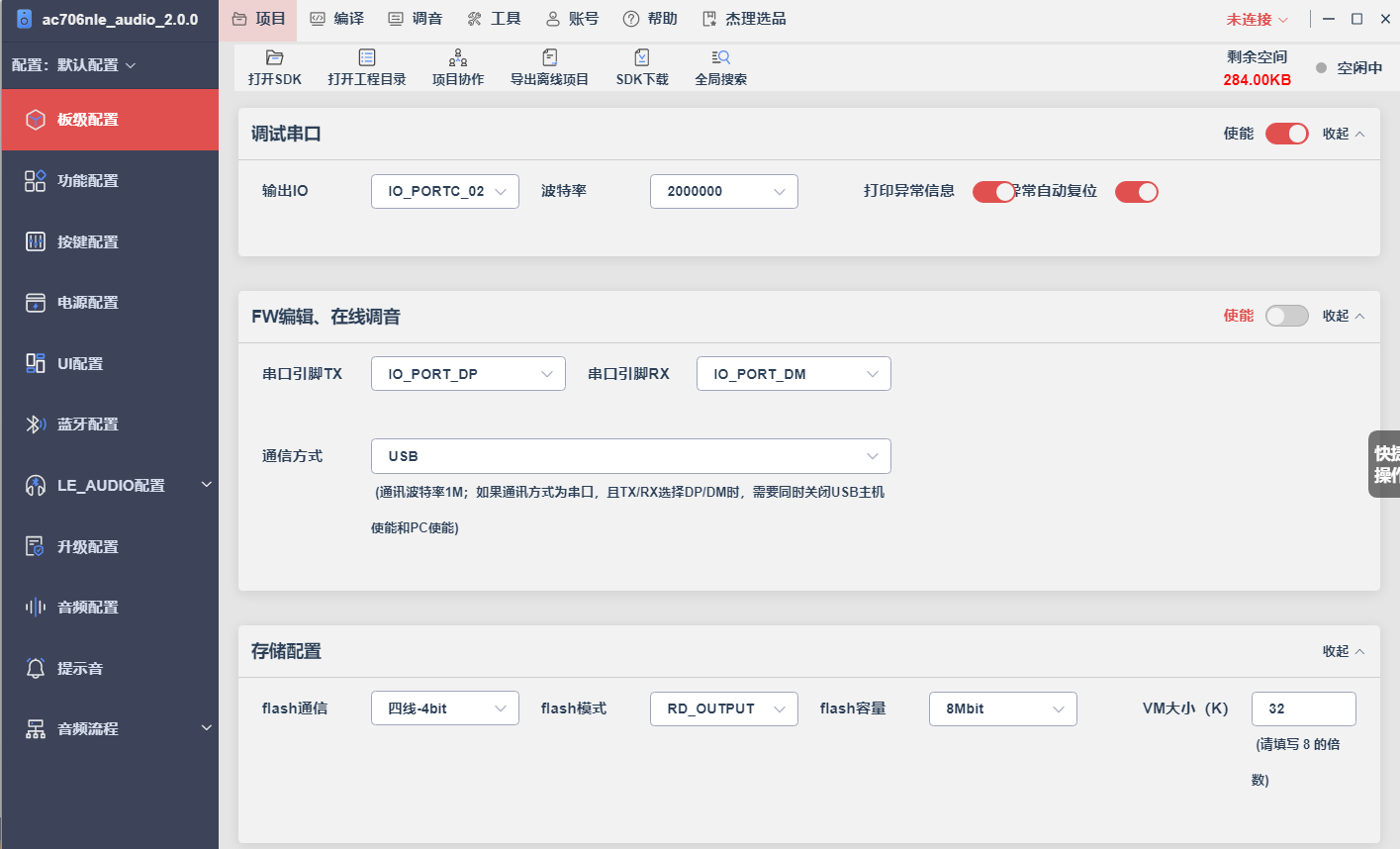Toggle the 打印异常信息 switch
This screenshot has width=1400, height=849.
[x=993, y=192]
